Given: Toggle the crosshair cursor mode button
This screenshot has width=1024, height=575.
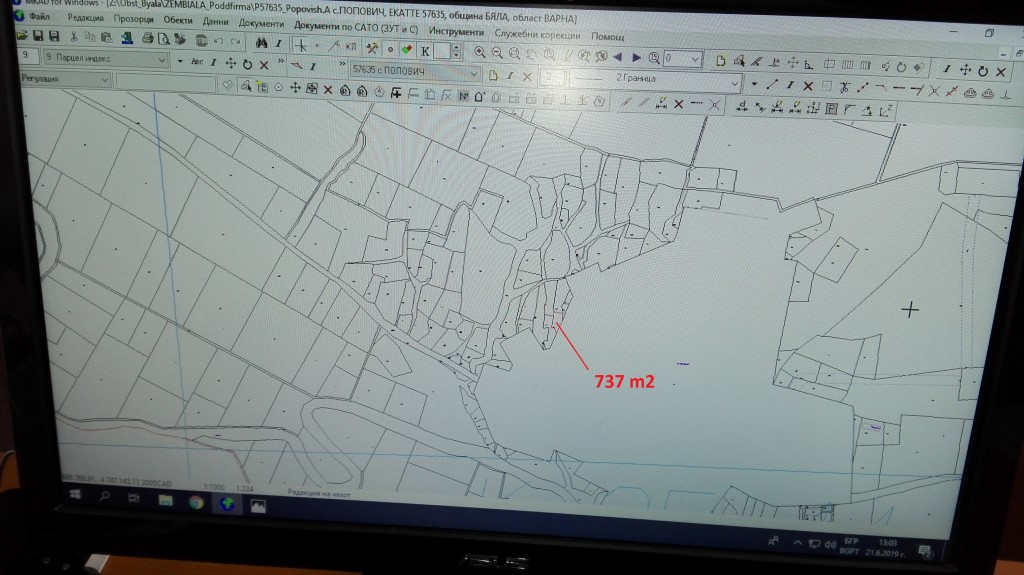Looking at the screenshot, I should point(300,45).
